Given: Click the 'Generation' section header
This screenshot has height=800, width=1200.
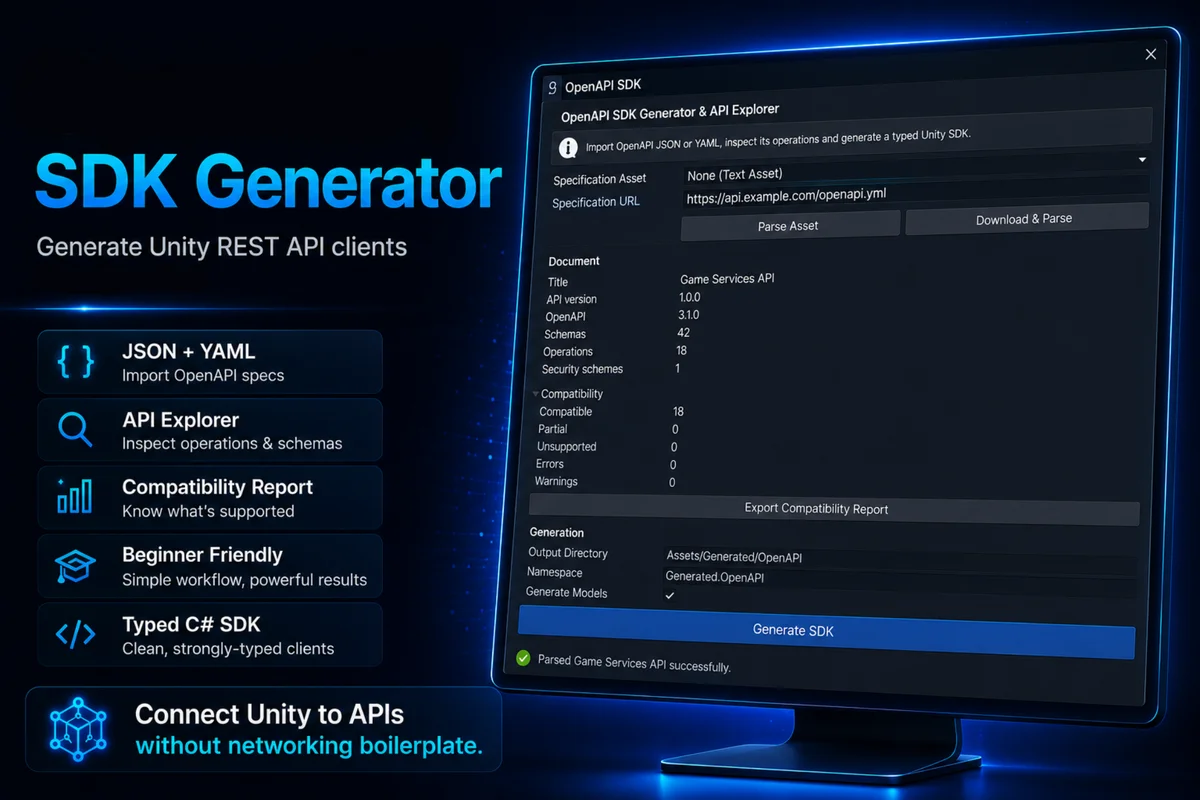Looking at the screenshot, I should 556,533.
